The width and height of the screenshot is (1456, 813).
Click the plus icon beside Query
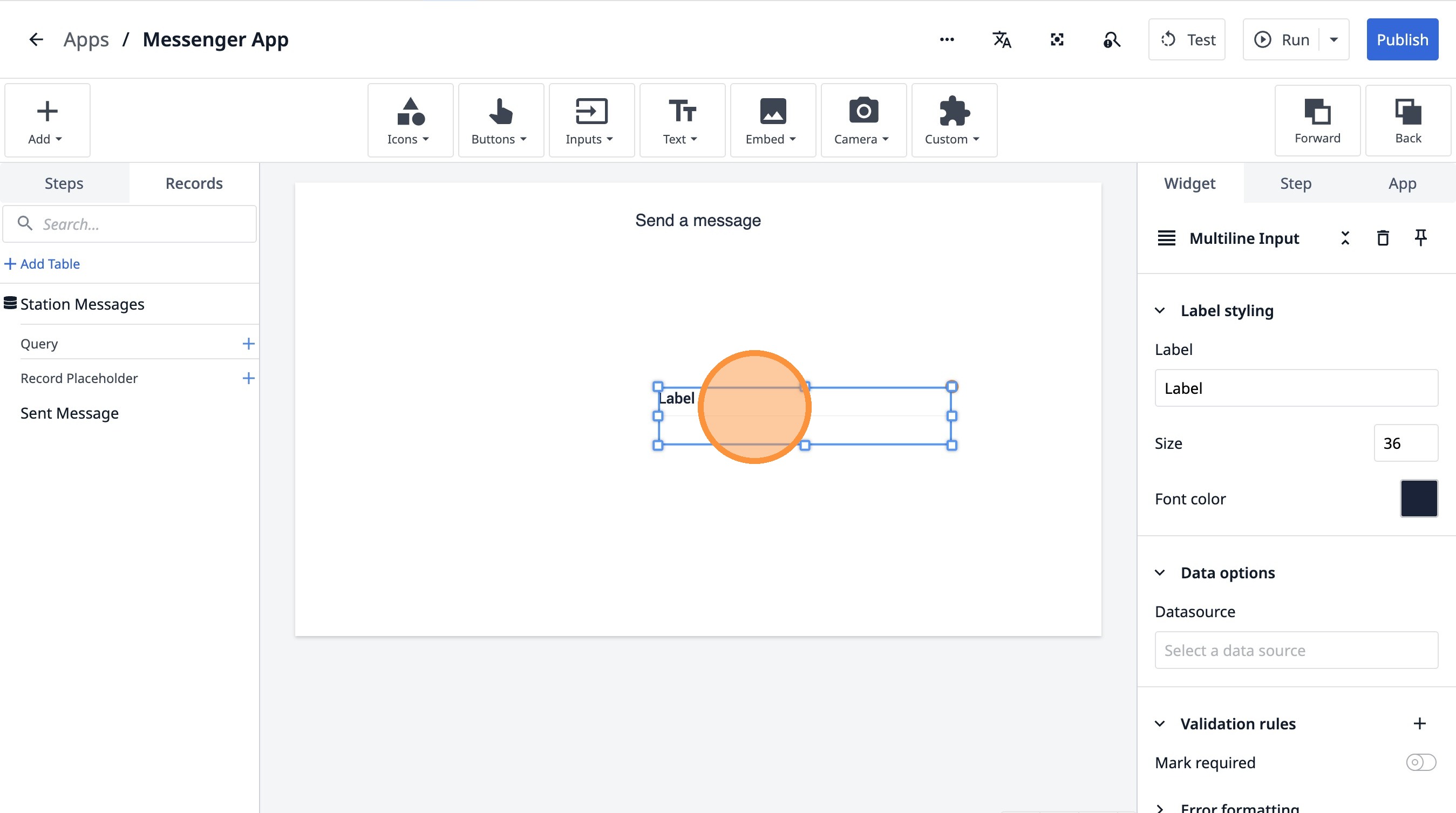[248, 344]
